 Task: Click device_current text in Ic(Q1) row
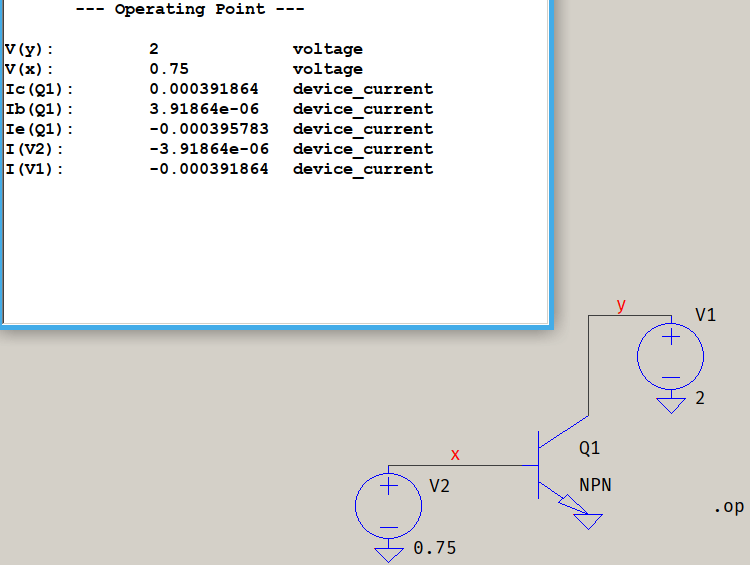(x=363, y=89)
